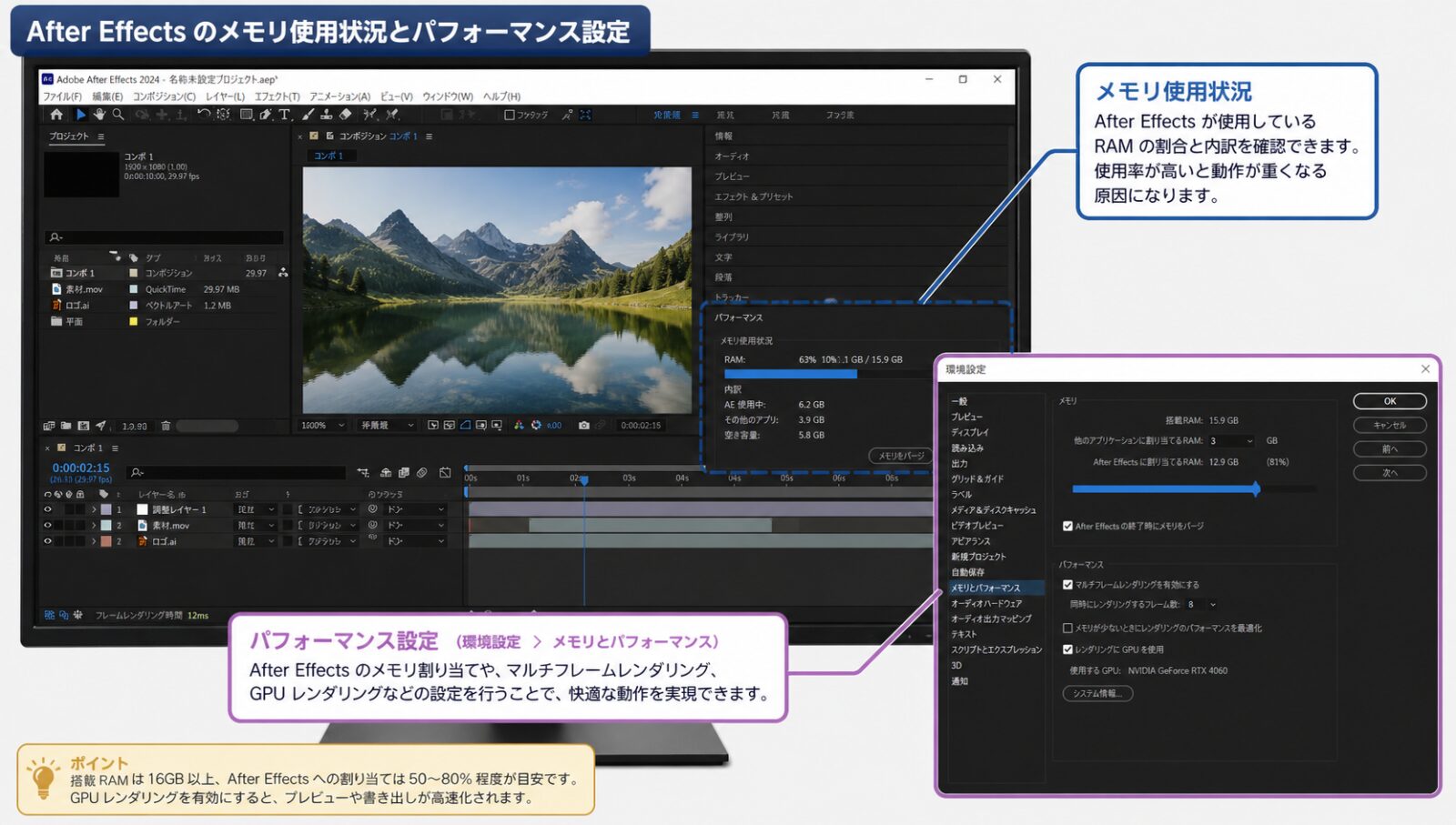Select メディア＆ディスクキャッシュ in preferences list
The width and height of the screenshot is (1456, 825).
pyautogui.click(x=994, y=510)
